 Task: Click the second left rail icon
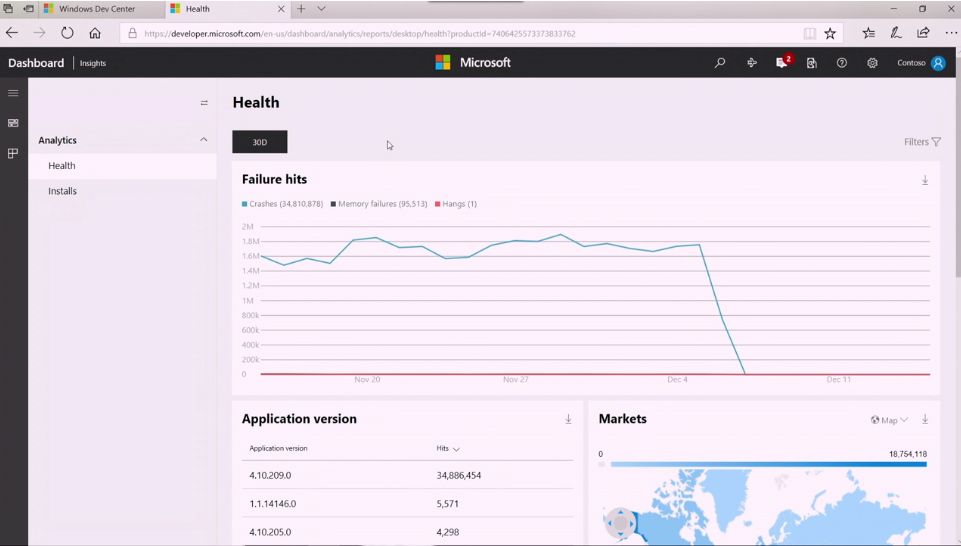tap(13, 123)
